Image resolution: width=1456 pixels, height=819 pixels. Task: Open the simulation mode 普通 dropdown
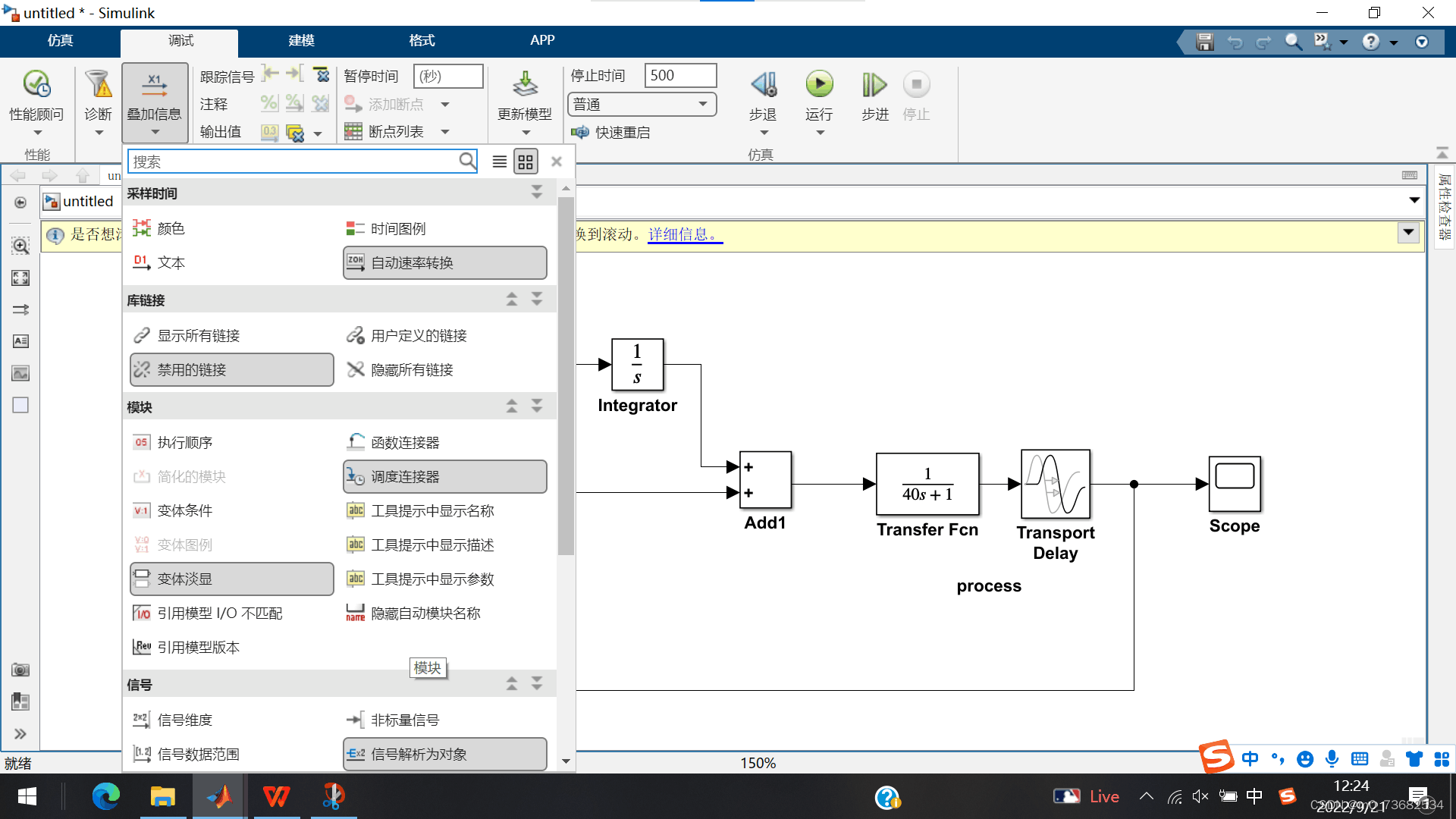click(x=641, y=105)
